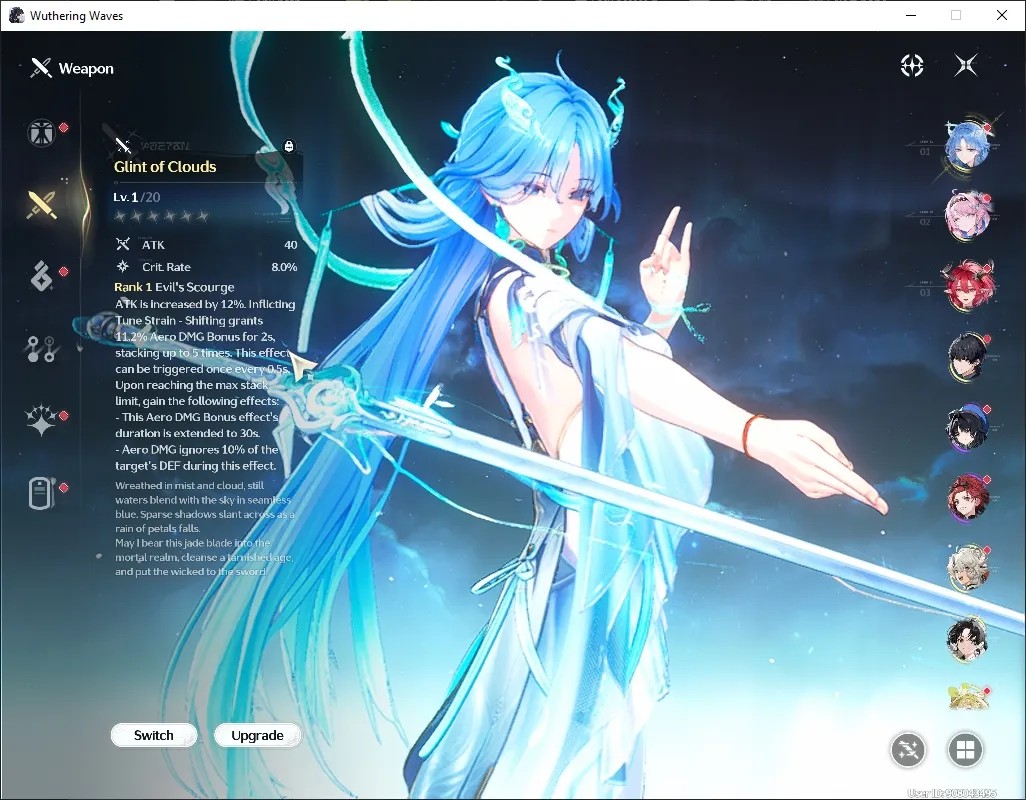Select the red-haired horned character in slot 03
The height and width of the screenshot is (800, 1026).
(x=967, y=285)
